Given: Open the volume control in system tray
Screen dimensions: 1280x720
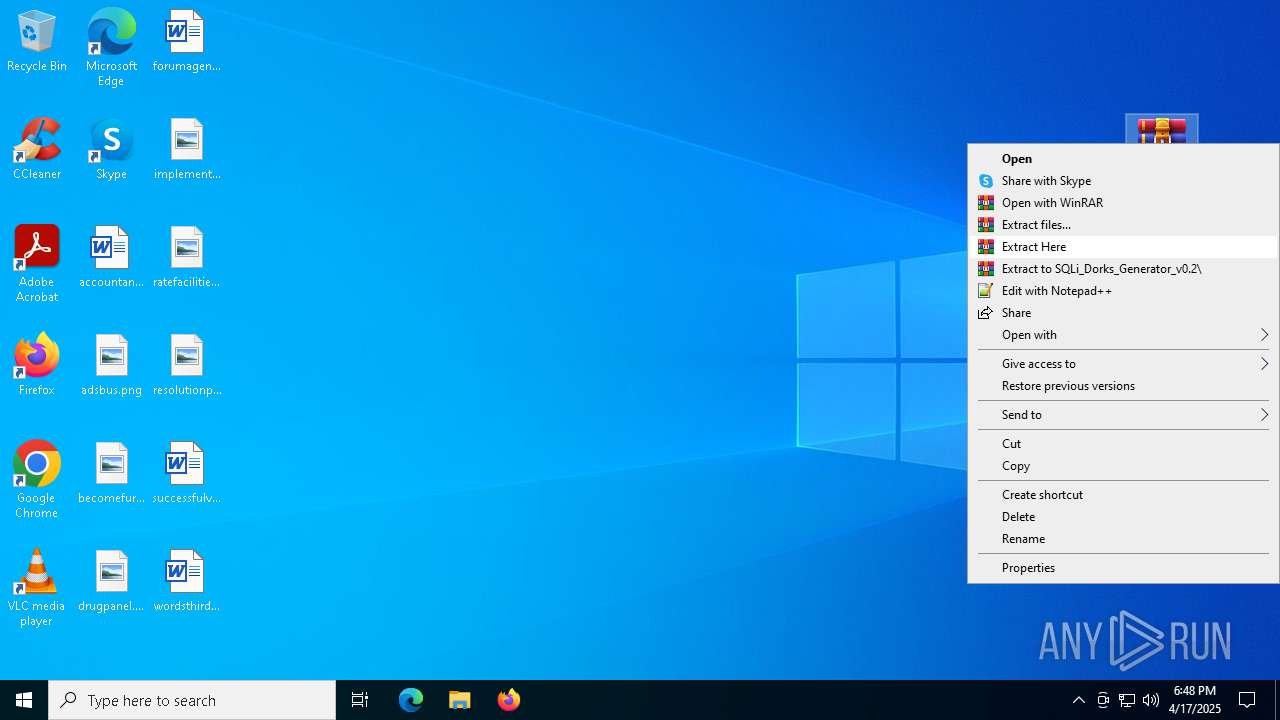Looking at the screenshot, I should coord(1151,700).
